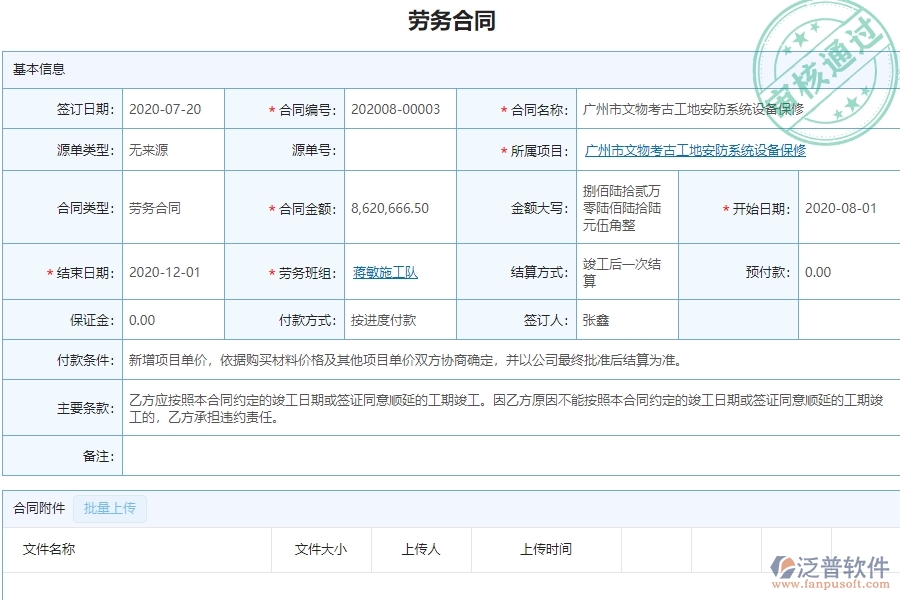Image resolution: width=900 pixels, height=600 pixels.
Task: Click the 备注 remarks field
Action: (400, 459)
